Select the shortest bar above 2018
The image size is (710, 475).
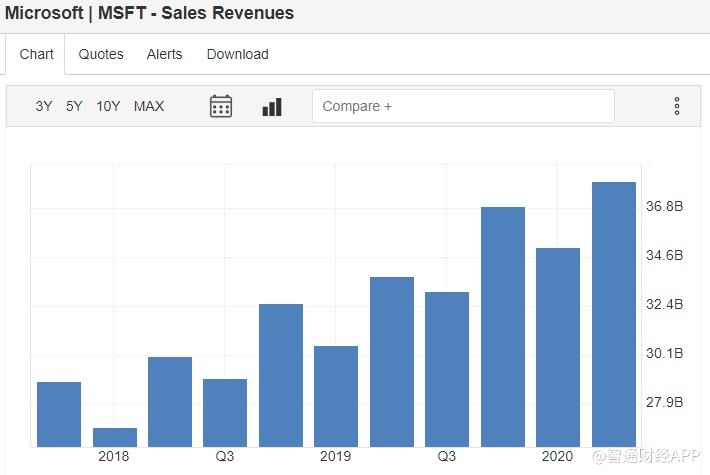115,437
